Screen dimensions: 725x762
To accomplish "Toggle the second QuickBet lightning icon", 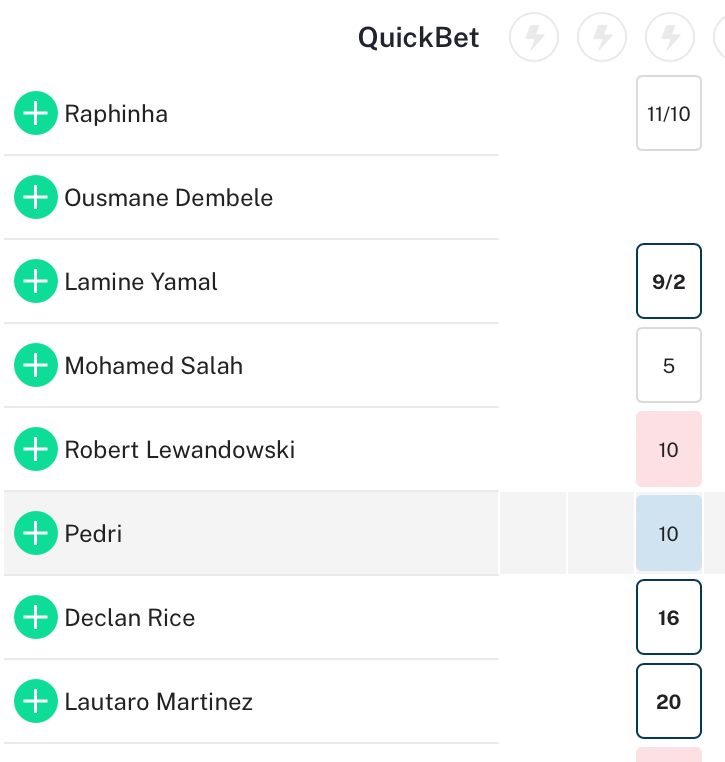I will click(602, 37).
